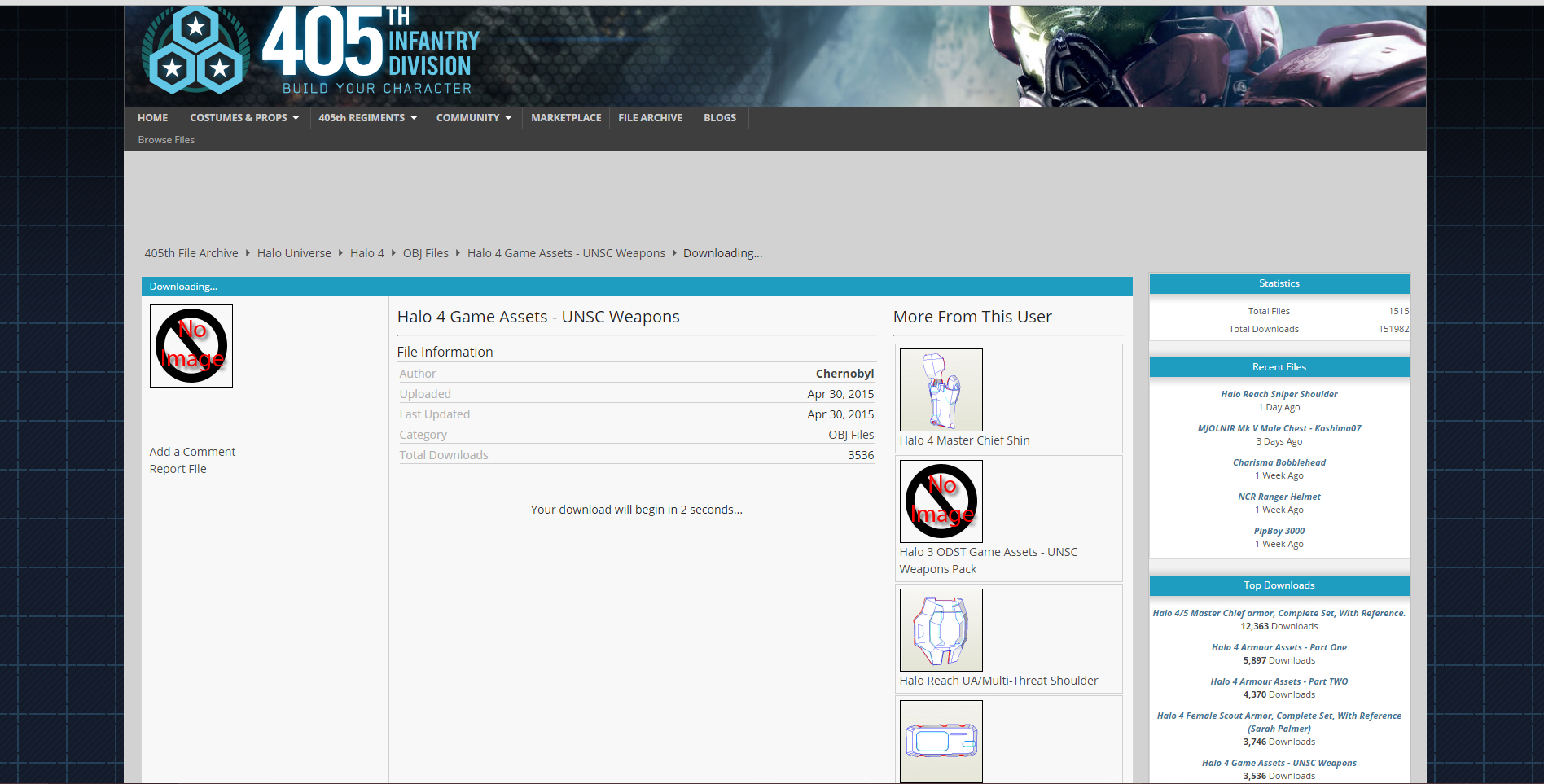
Task: Click the No Image file thumbnail under the Downloading header
Action: pos(191,346)
